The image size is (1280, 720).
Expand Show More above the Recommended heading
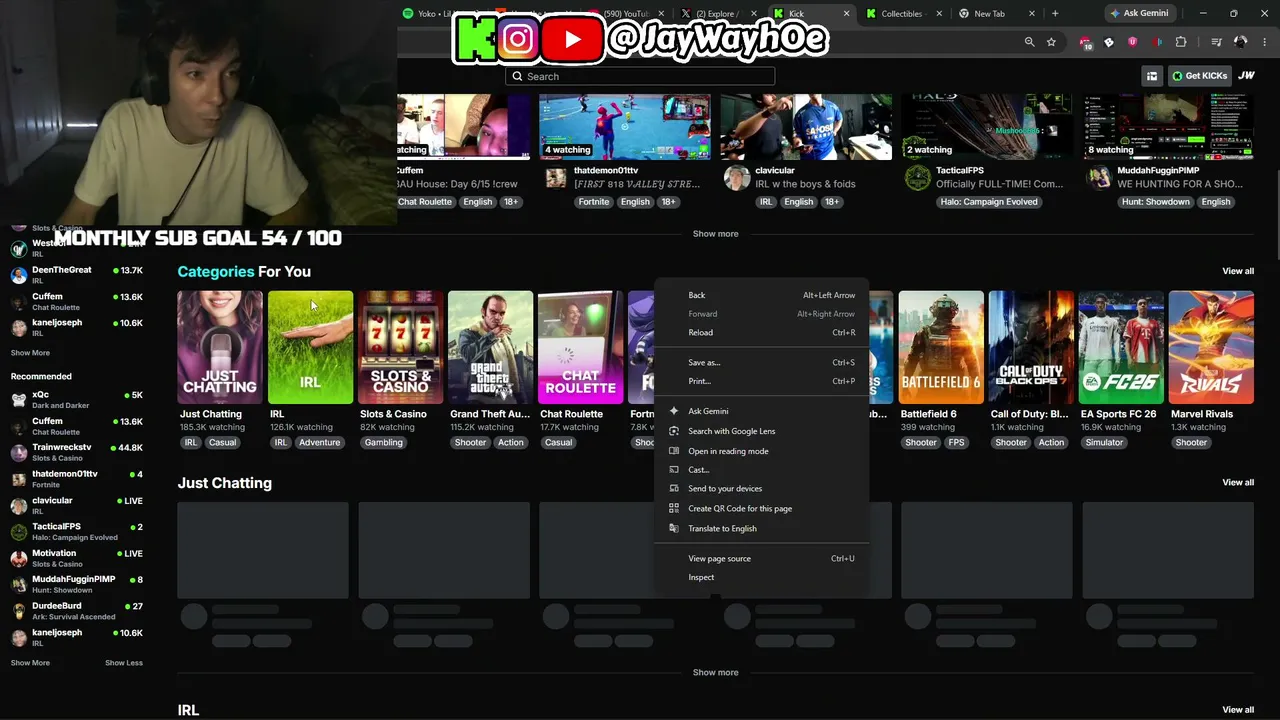pos(30,353)
